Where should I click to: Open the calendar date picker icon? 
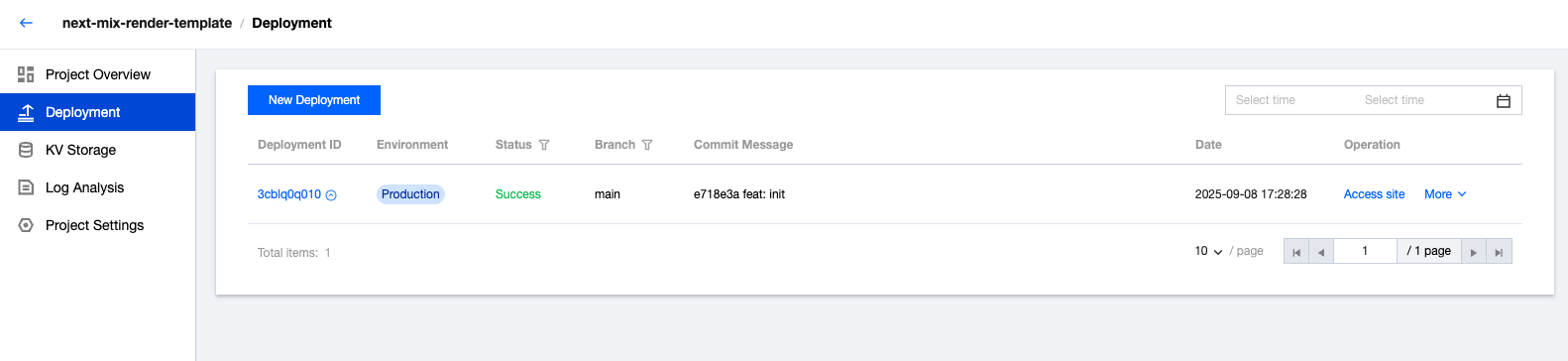pyautogui.click(x=1503, y=100)
